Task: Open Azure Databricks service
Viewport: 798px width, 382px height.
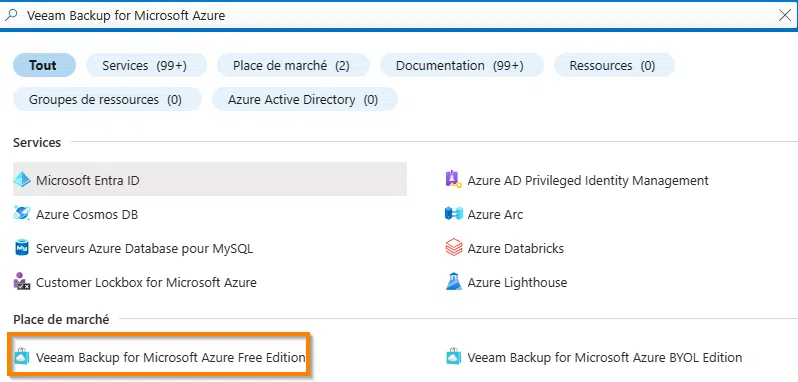Action: [516, 249]
